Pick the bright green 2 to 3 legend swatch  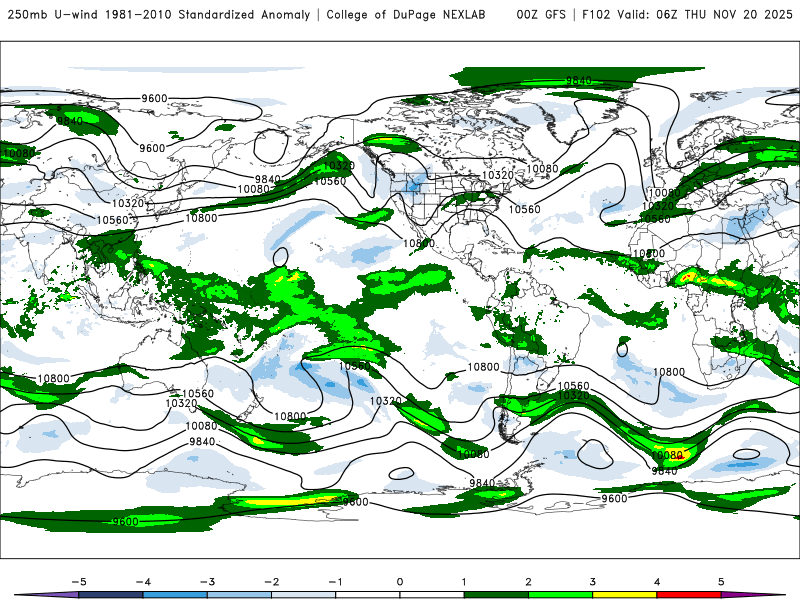pyautogui.click(x=561, y=595)
